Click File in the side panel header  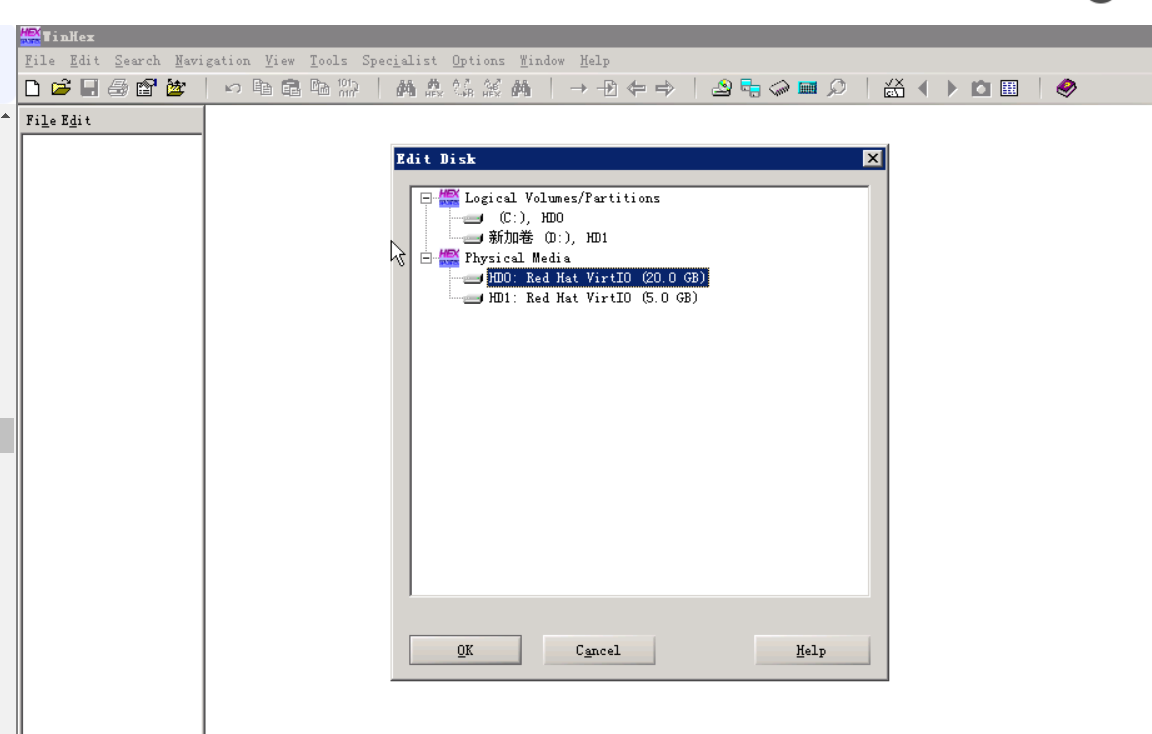pyautogui.click(x=41, y=120)
